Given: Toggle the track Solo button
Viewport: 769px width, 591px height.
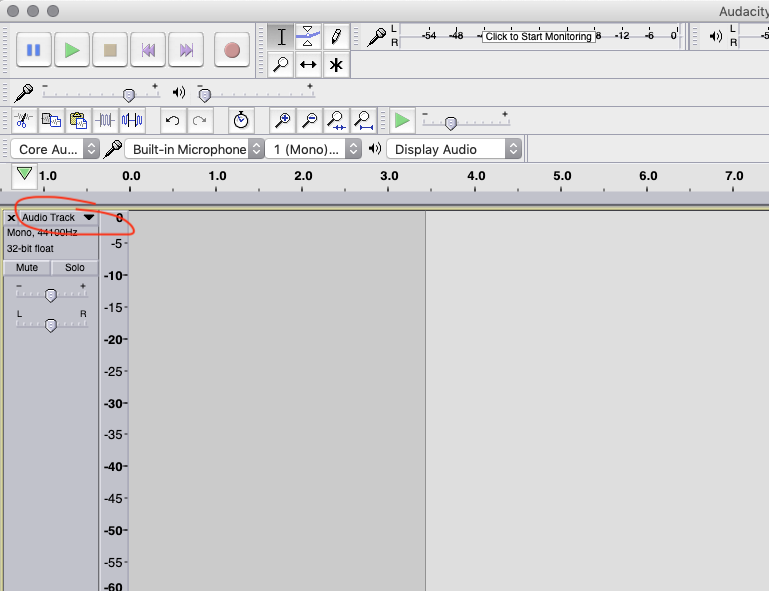Looking at the screenshot, I should 75,267.
